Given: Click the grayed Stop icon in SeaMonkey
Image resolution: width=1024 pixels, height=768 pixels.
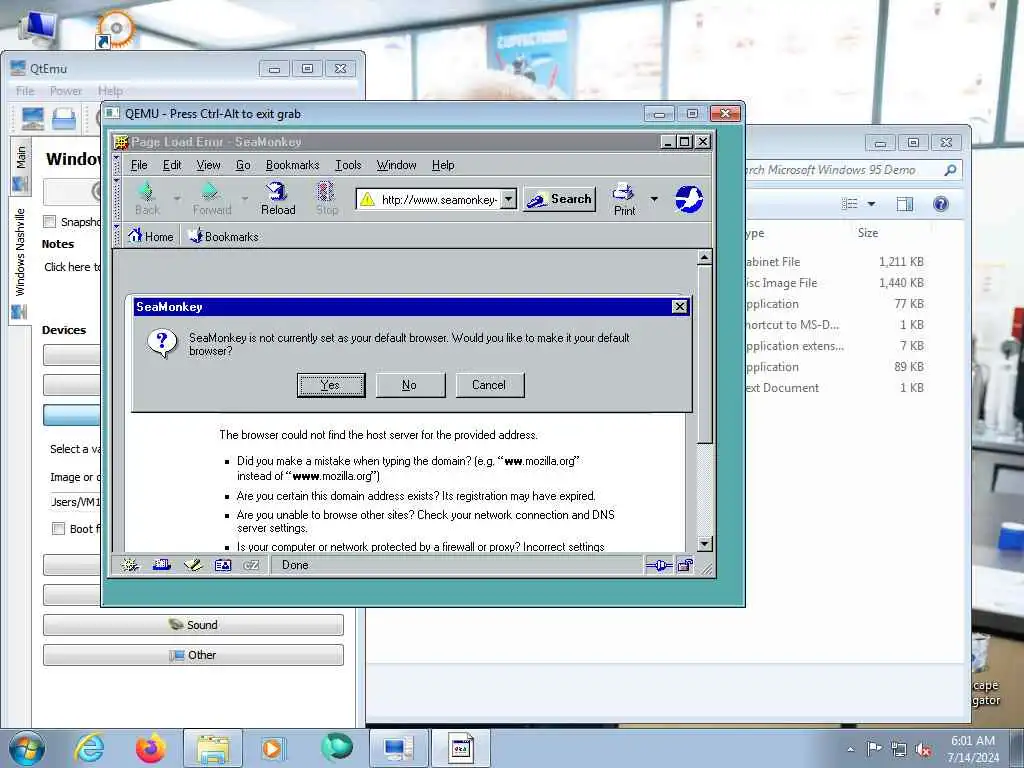Looking at the screenshot, I should coord(325,191).
